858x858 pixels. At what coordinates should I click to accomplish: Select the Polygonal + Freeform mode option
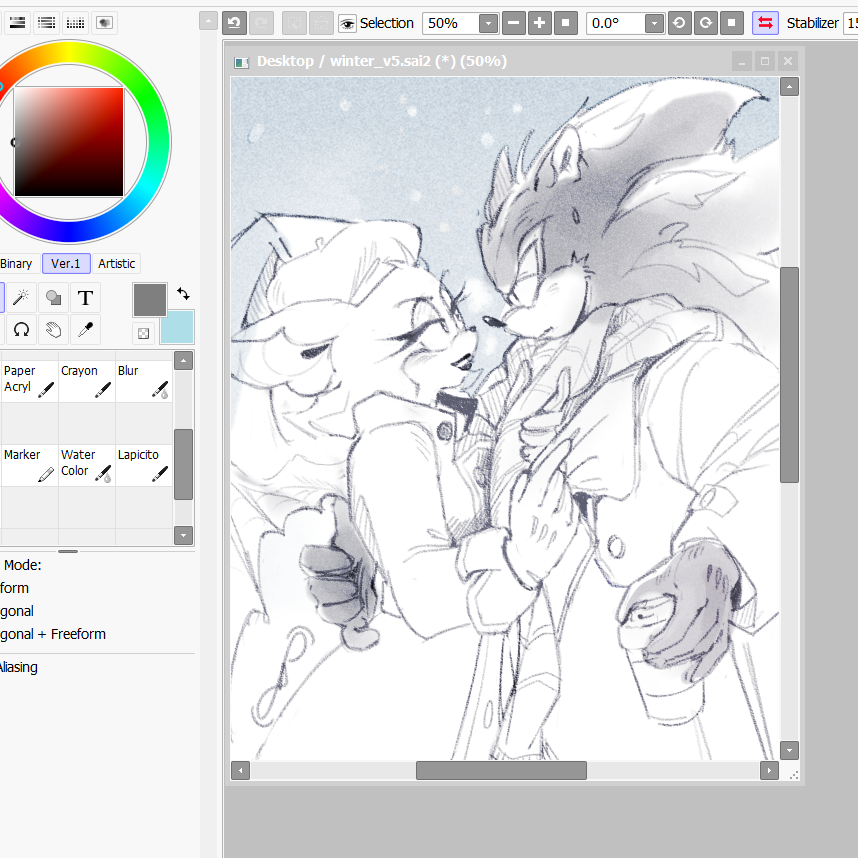tap(53, 634)
